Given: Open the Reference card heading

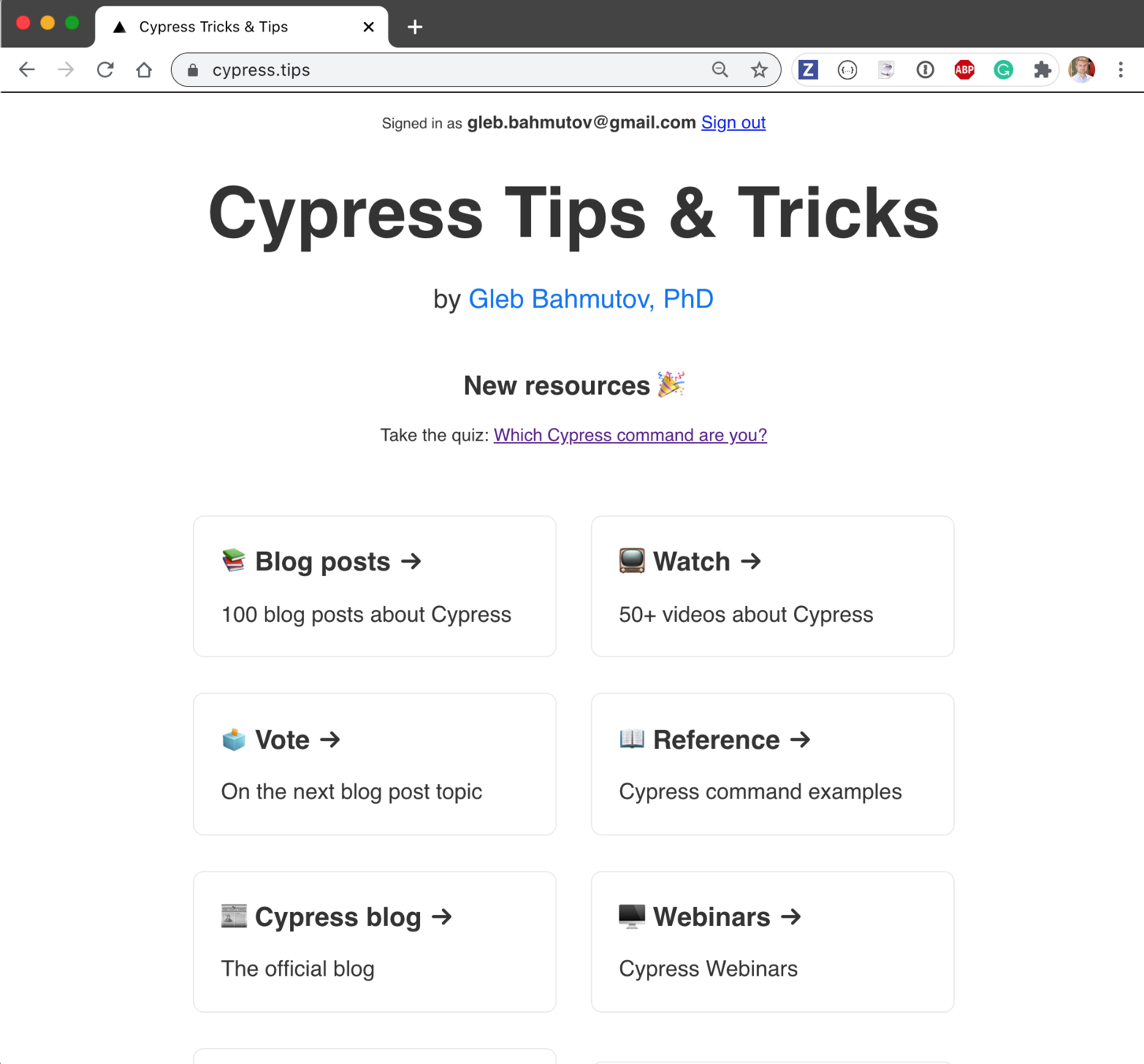Looking at the screenshot, I should pyautogui.click(x=715, y=739).
